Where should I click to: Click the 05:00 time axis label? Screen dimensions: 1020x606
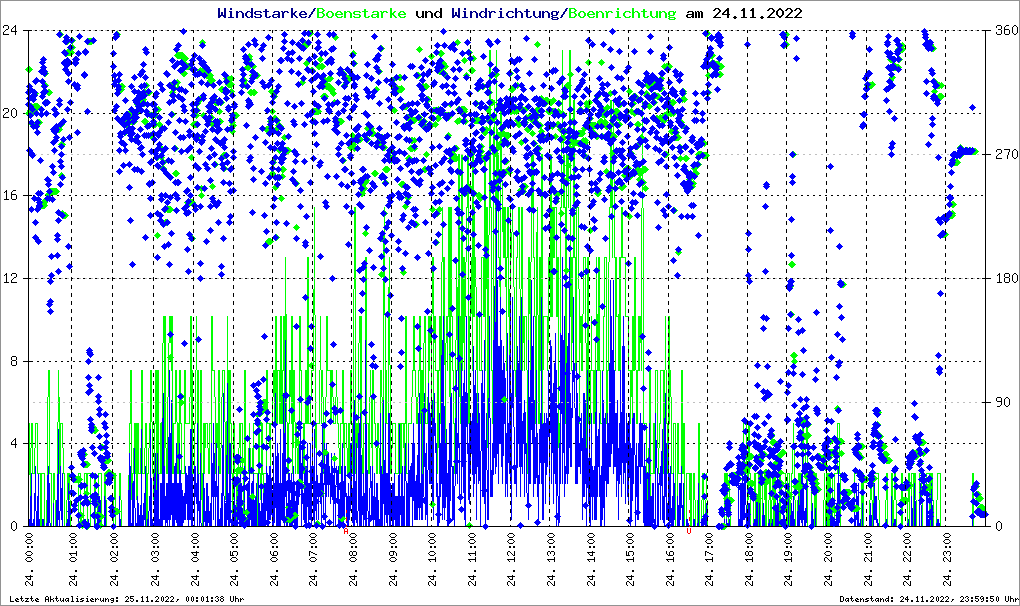point(234,559)
